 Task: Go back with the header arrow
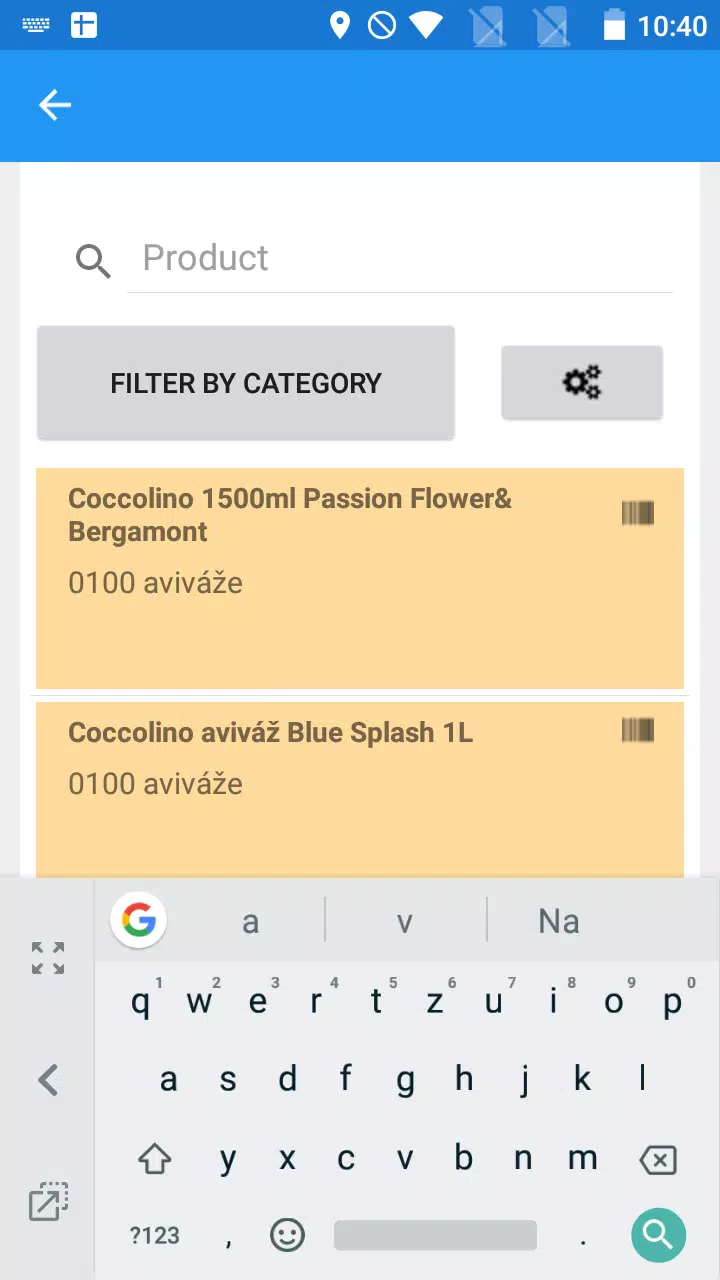tap(55, 105)
